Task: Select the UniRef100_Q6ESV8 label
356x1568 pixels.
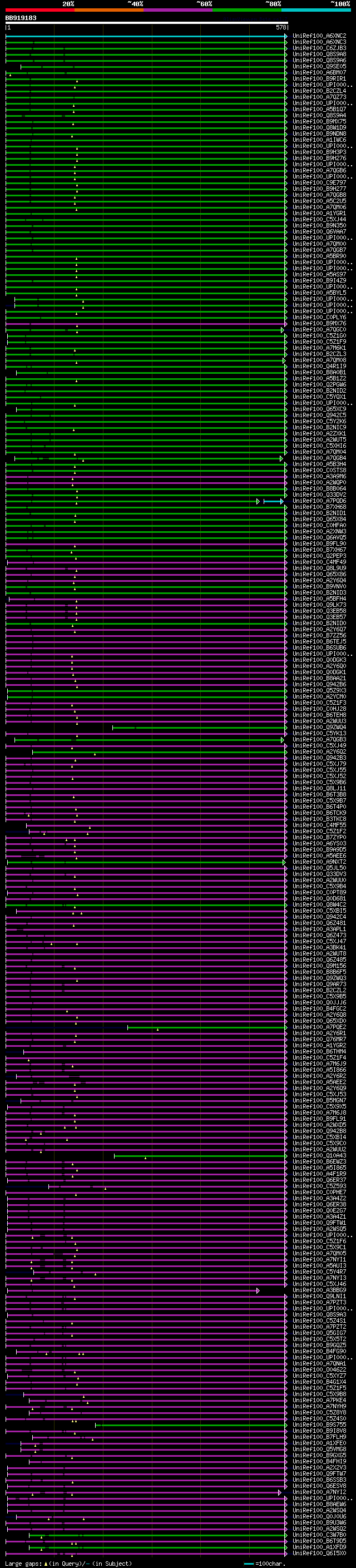Action: pyautogui.click(x=319, y=1486)
